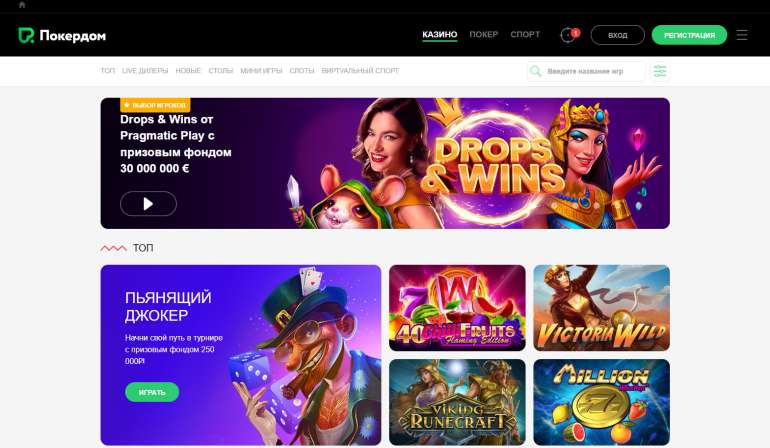This screenshot has height=448, width=770.
Task: Click the home icon in top bar
Action: click(x=22, y=5)
